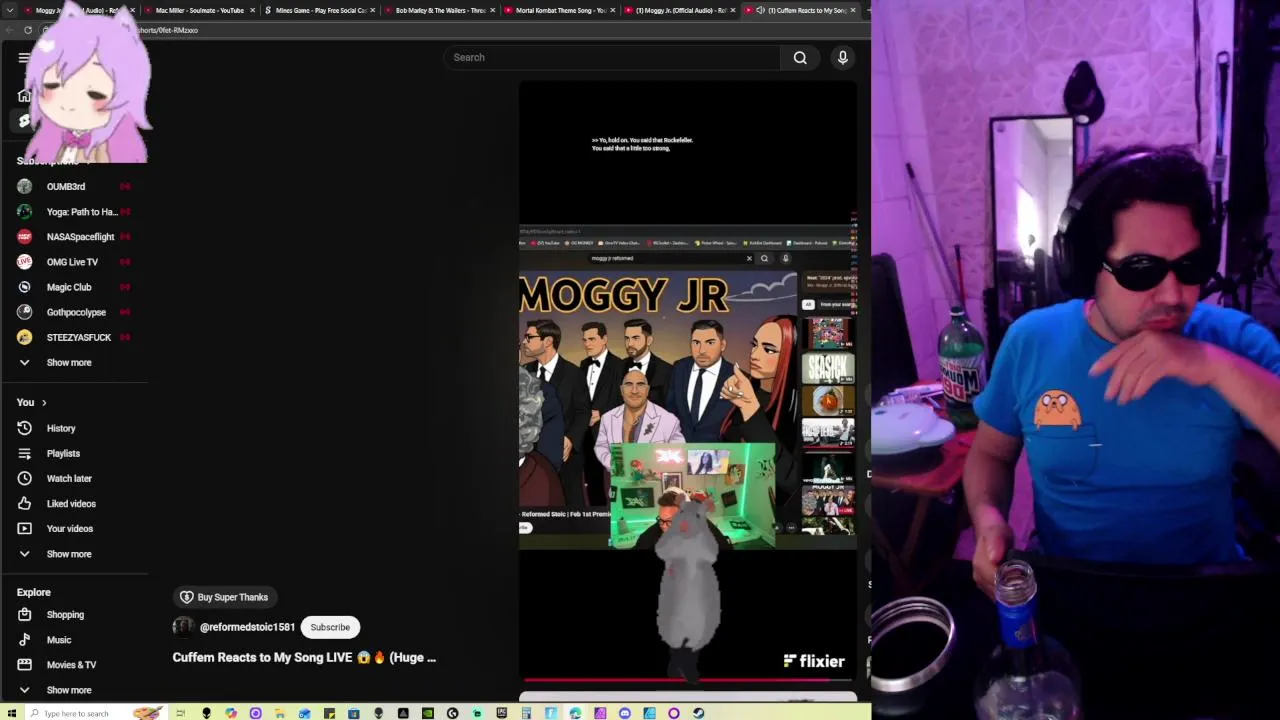Open File Explorer from the taskbar
Image resolution: width=1280 pixels, height=720 pixels.
pyautogui.click(x=279, y=713)
